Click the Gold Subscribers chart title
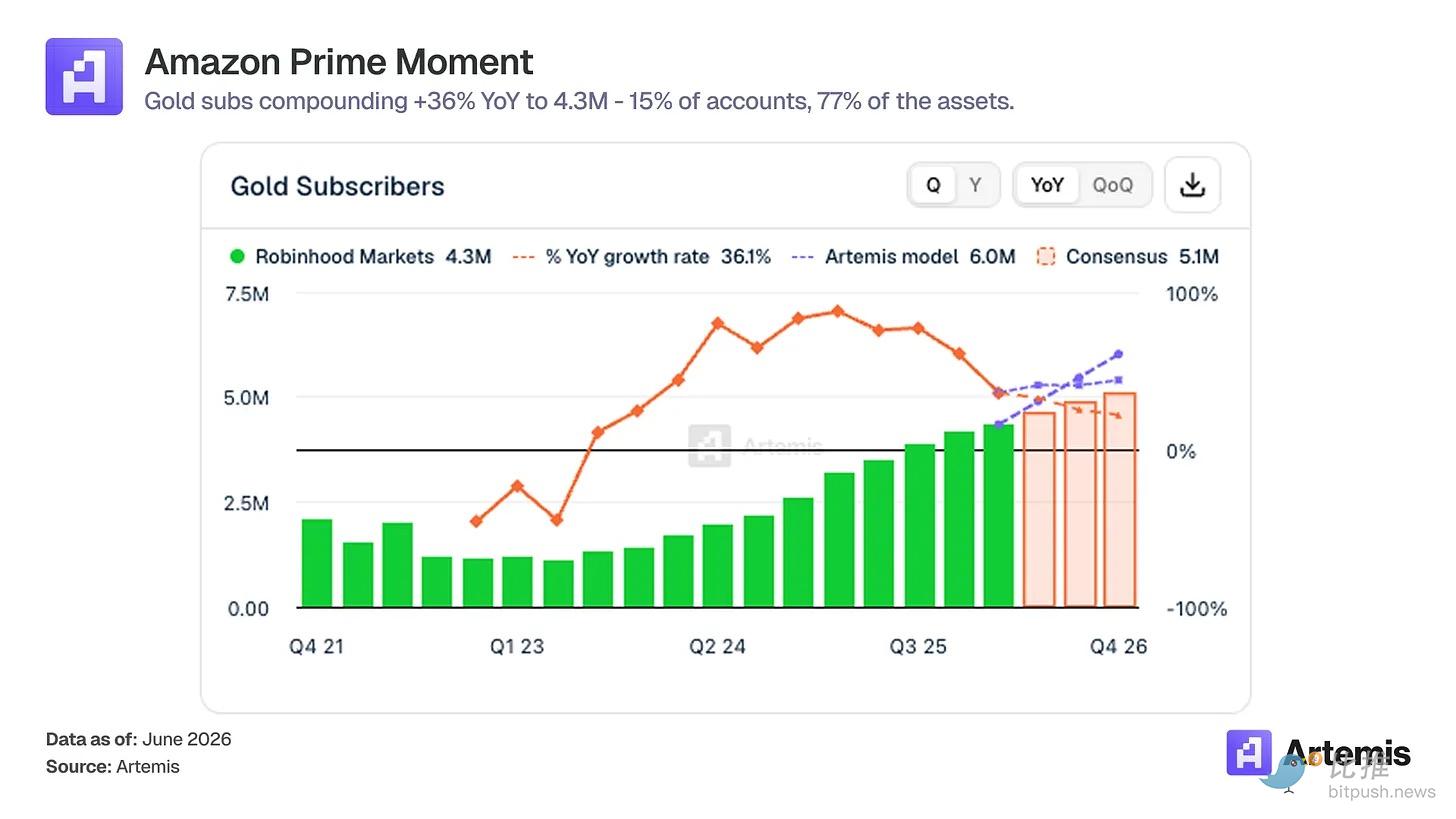 point(337,186)
